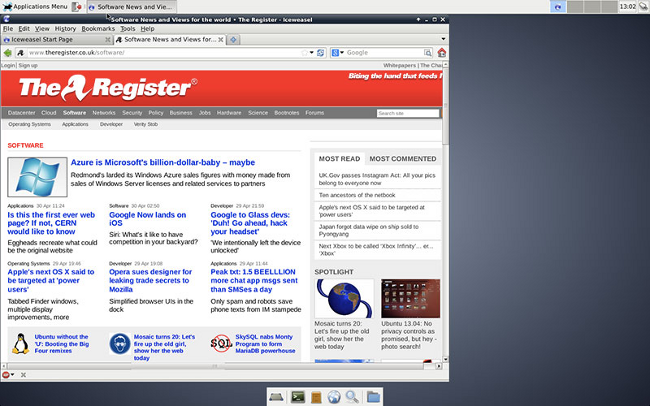Open the Linux penguin article thumbnail
650x406 pixels.
pyautogui.click(x=20, y=344)
